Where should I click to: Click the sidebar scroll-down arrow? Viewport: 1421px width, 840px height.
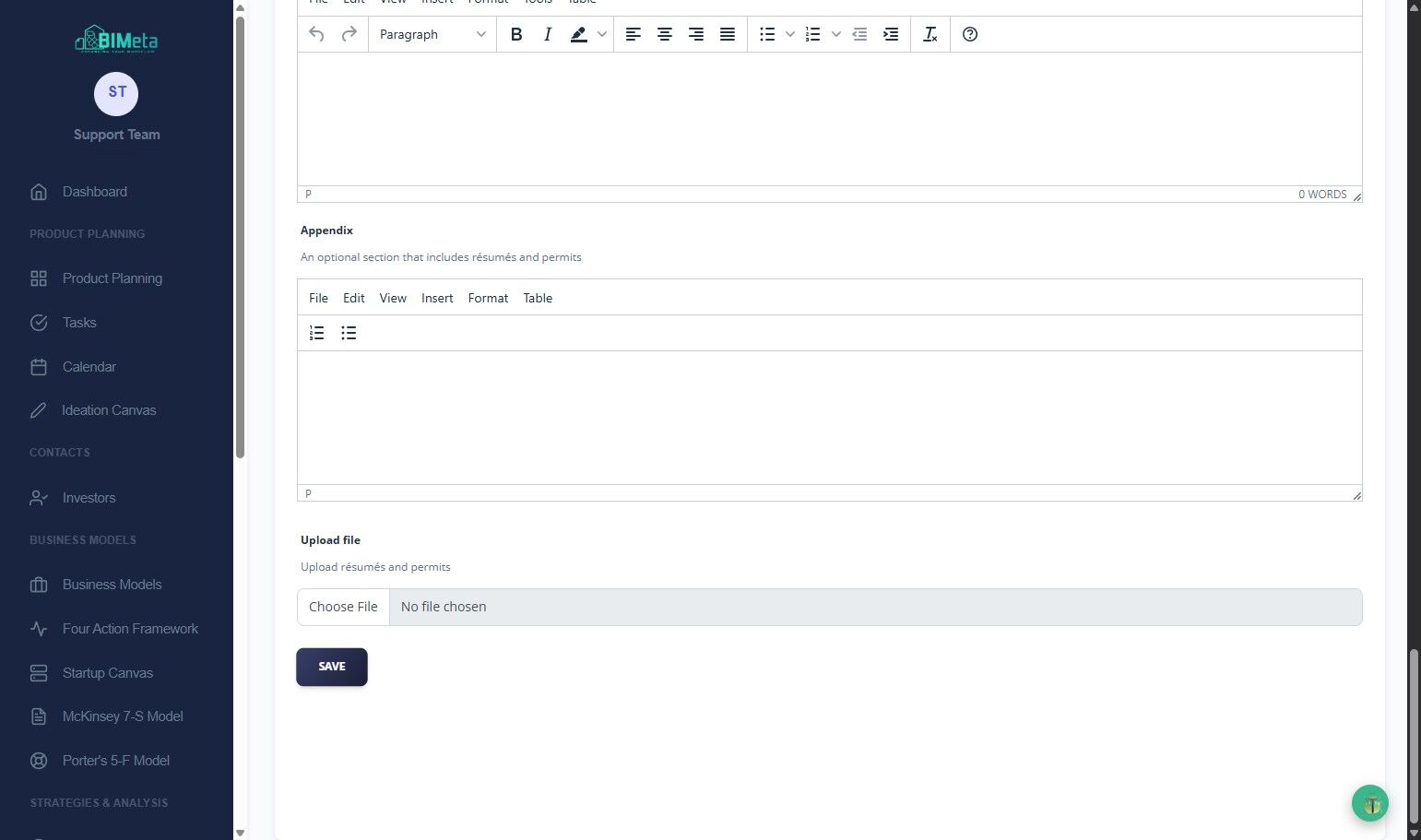tap(240, 833)
